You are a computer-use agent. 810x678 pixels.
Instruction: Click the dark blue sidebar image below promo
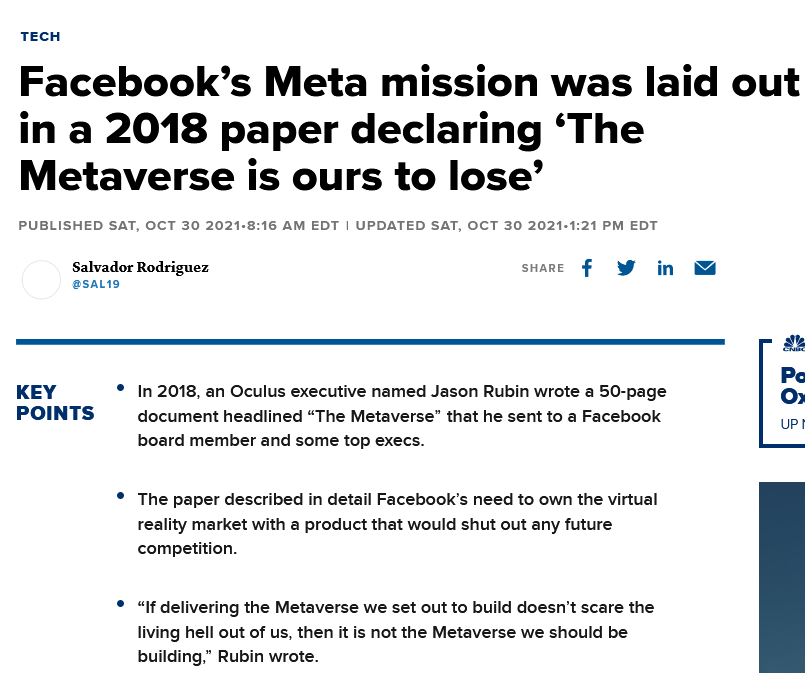(782, 577)
